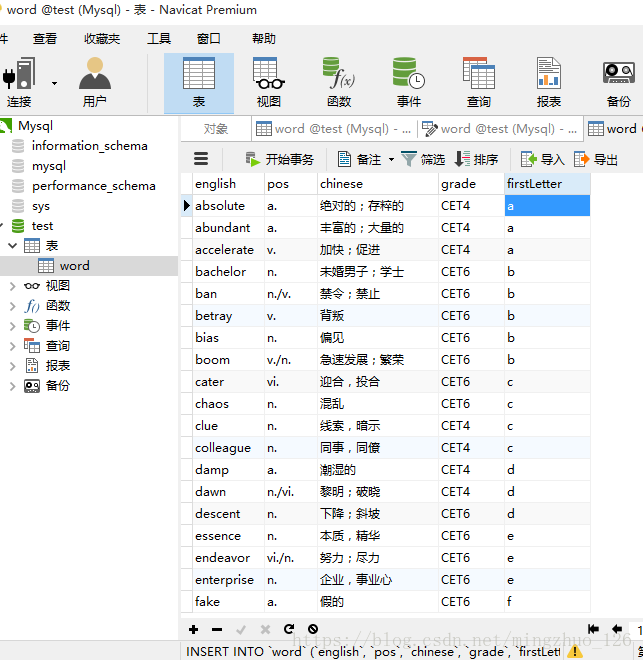This screenshot has width=643, height=660.
Task: Expand the 备份 node in tree
Action: point(12,386)
